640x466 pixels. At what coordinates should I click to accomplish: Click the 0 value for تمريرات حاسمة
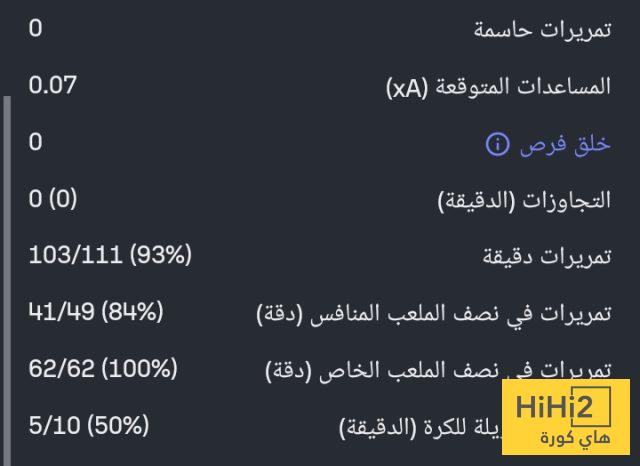35,28
